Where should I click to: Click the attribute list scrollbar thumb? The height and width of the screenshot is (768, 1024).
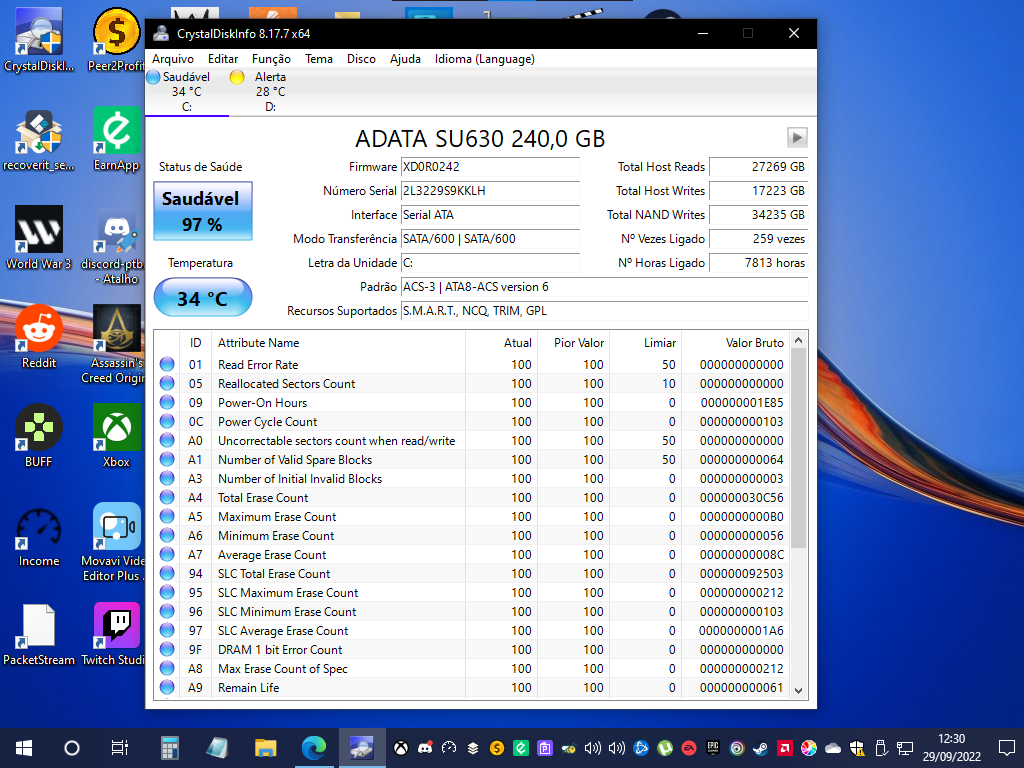pos(798,448)
